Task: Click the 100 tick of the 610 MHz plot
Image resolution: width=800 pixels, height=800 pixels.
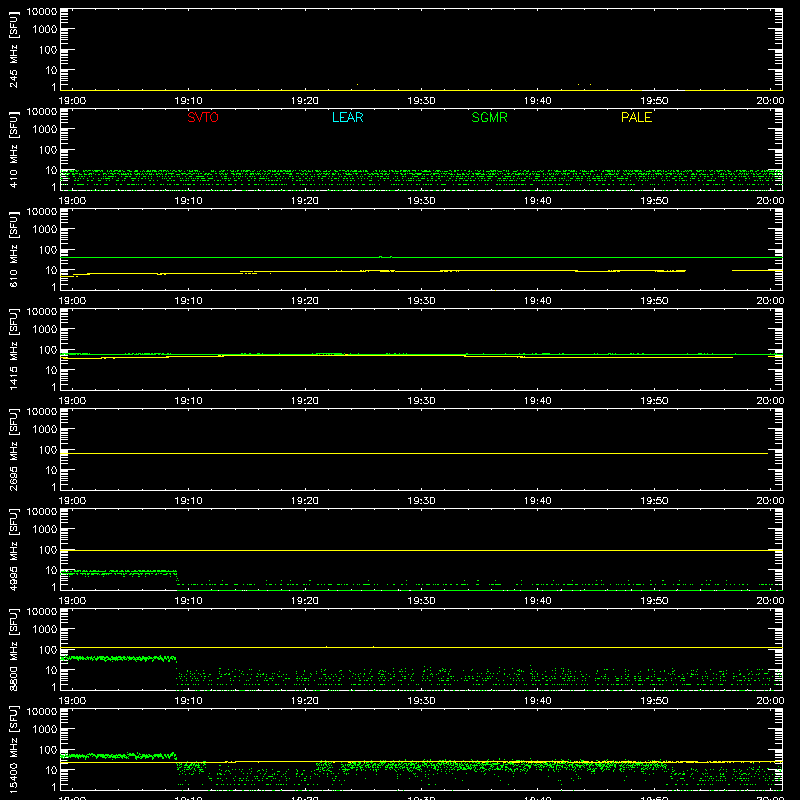Action: coord(48,250)
